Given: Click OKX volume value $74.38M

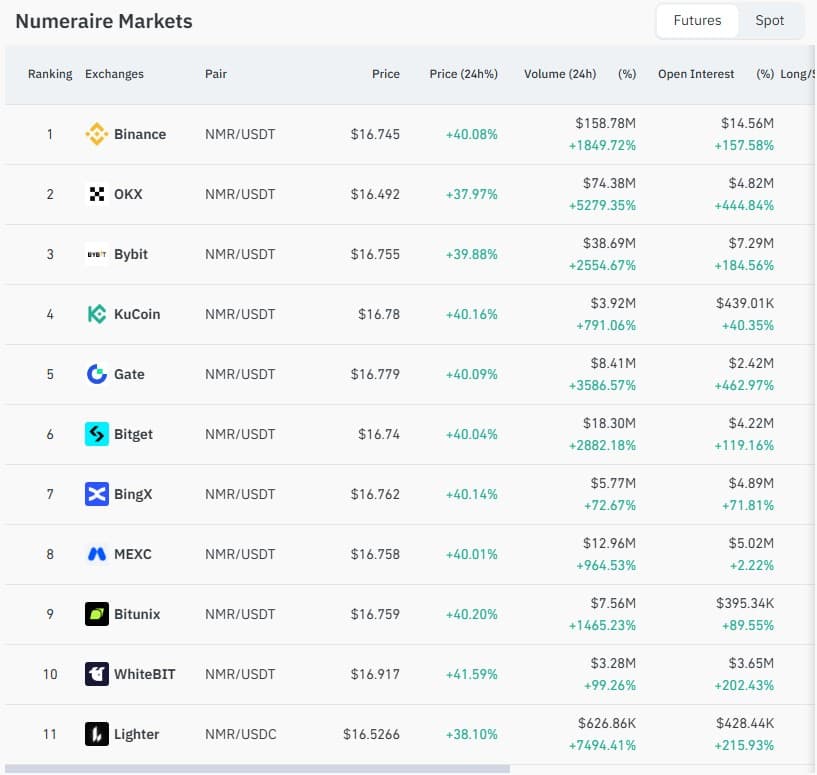Looking at the screenshot, I should point(609,183).
